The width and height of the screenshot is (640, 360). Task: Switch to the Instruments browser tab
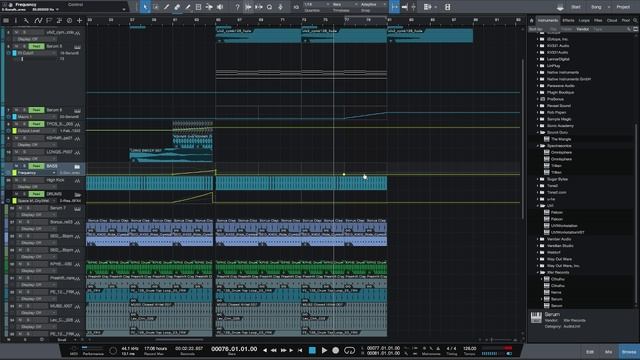point(547,20)
